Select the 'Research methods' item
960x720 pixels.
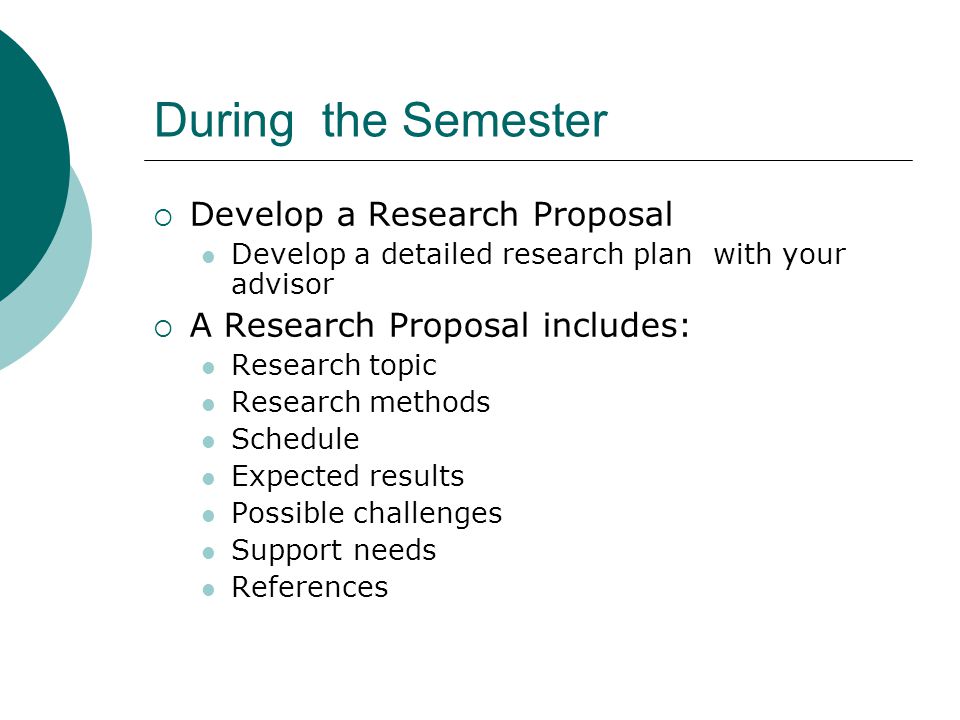(361, 402)
